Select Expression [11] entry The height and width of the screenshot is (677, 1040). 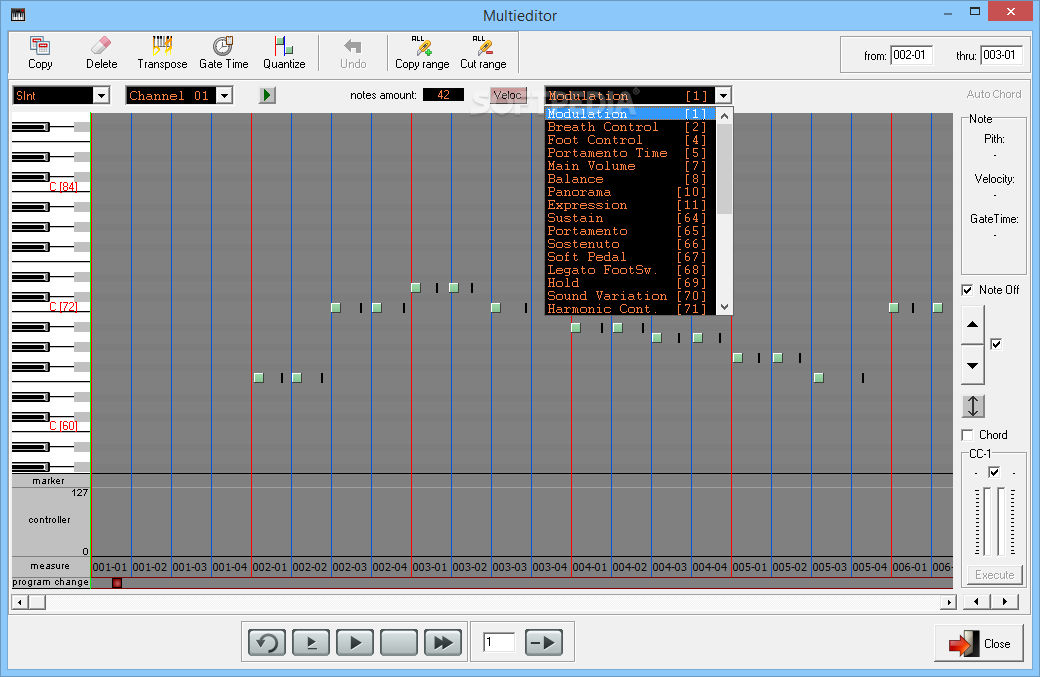pos(630,205)
